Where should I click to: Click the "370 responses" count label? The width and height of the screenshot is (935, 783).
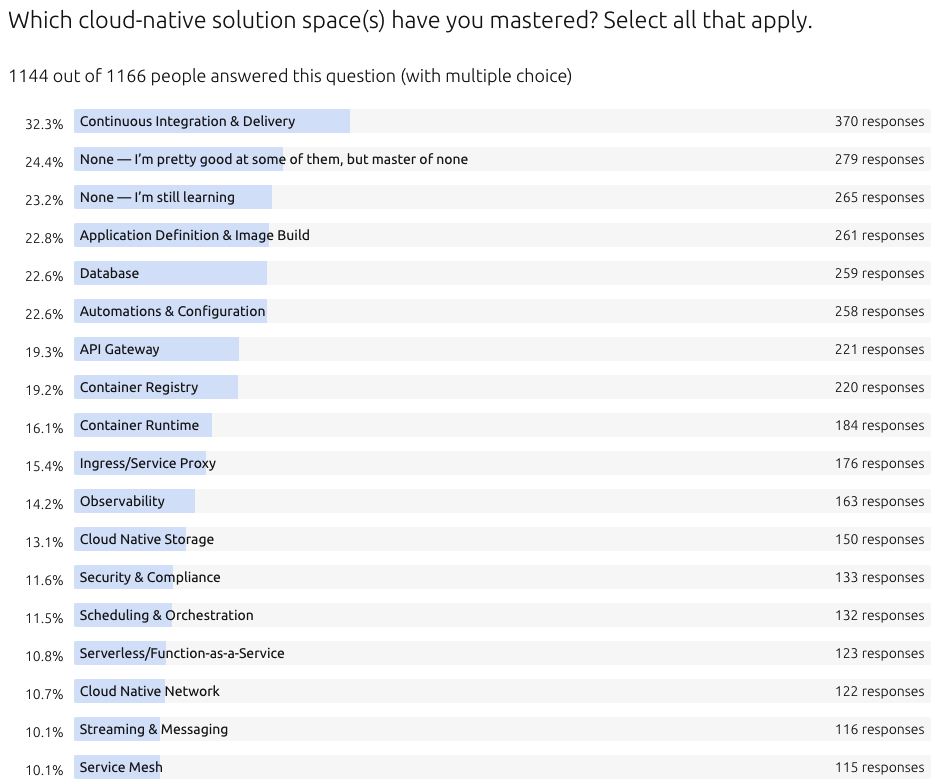click(879, 122)
